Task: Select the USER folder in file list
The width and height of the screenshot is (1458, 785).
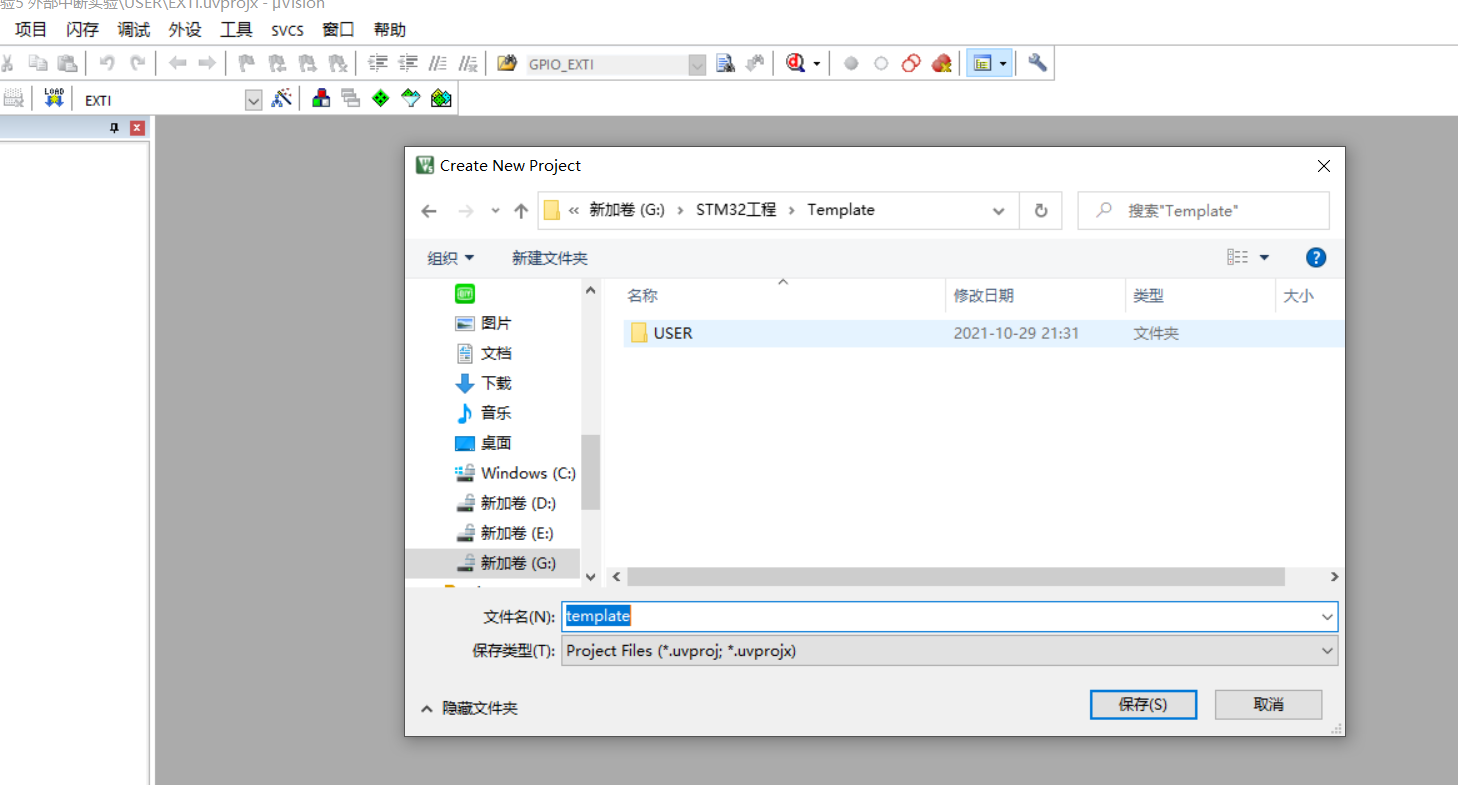Action: point(984,333)
